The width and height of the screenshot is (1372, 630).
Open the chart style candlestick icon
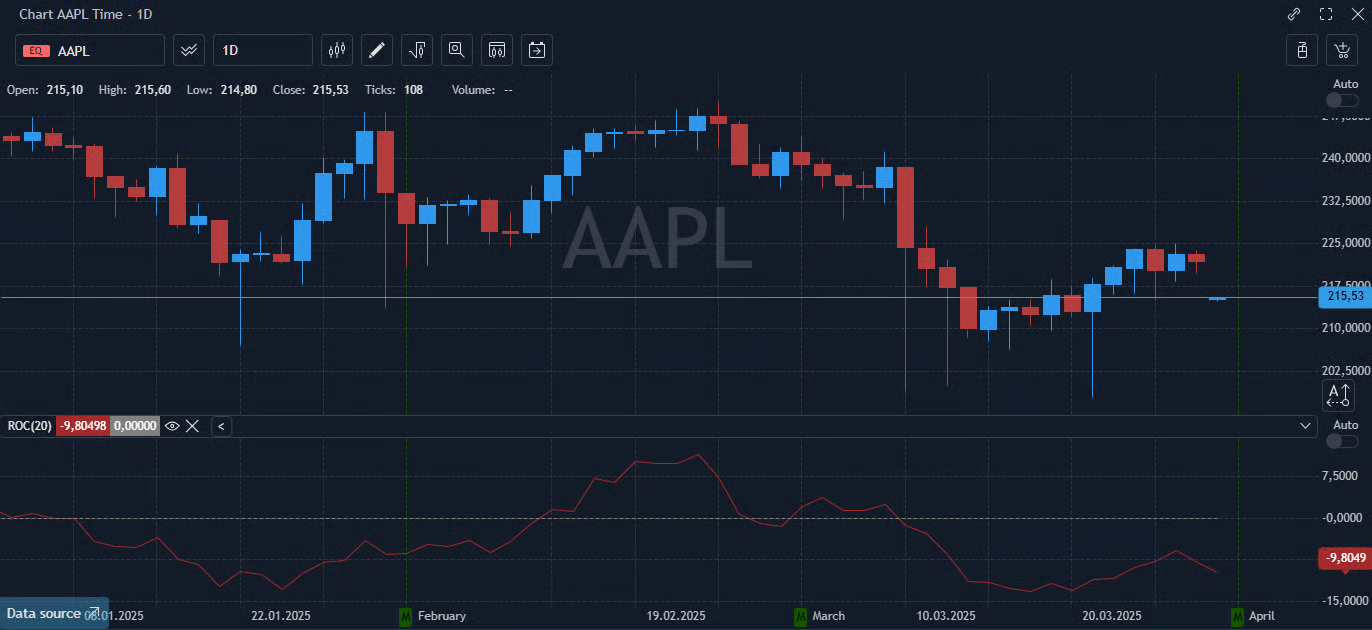[x=337, y=50]
